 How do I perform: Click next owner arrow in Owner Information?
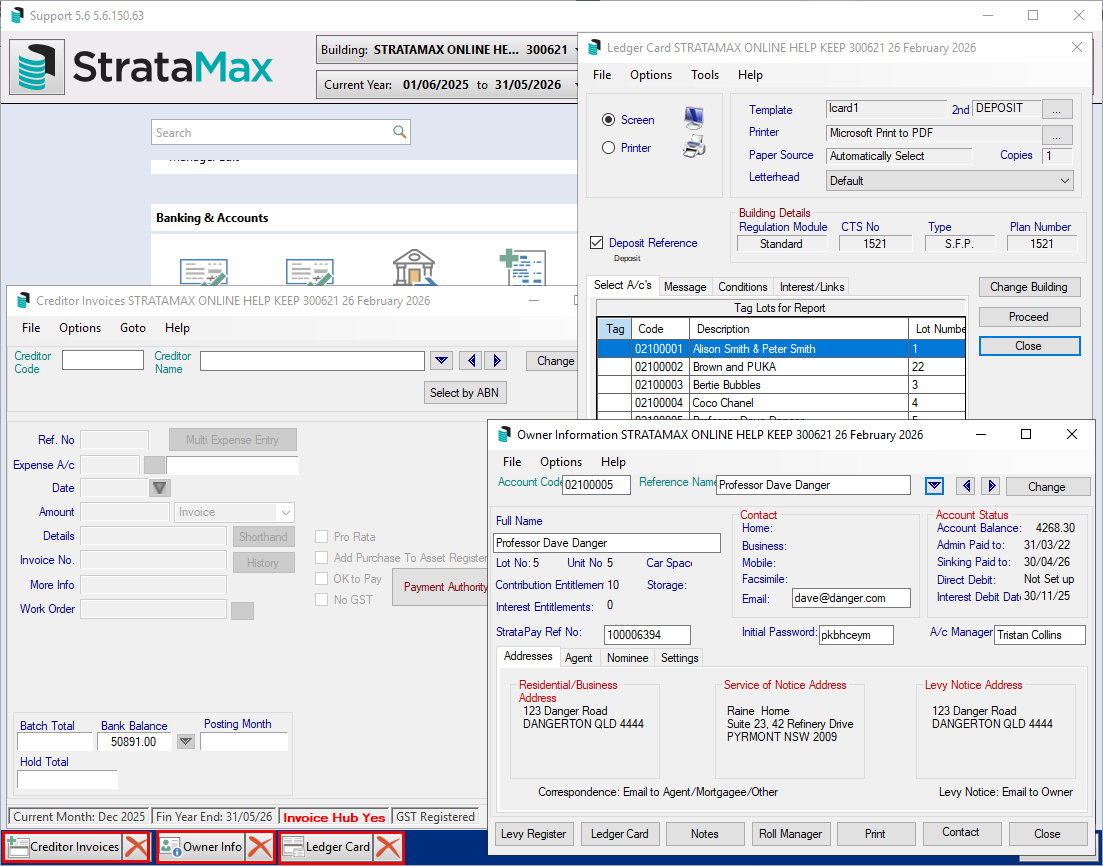pyautogui.click(x=991, y=486)
